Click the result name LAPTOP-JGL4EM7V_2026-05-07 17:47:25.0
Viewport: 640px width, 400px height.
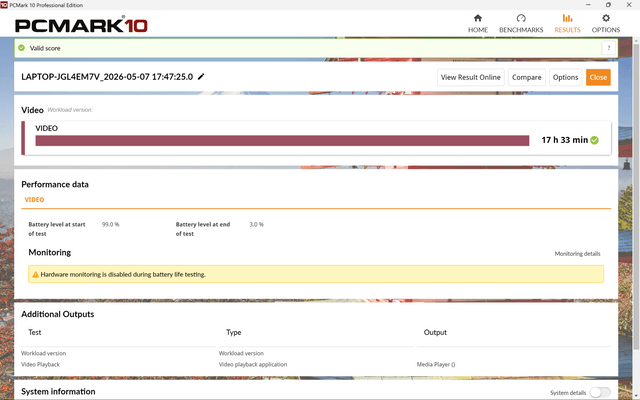pyautogui.click(x=107, y=77)
